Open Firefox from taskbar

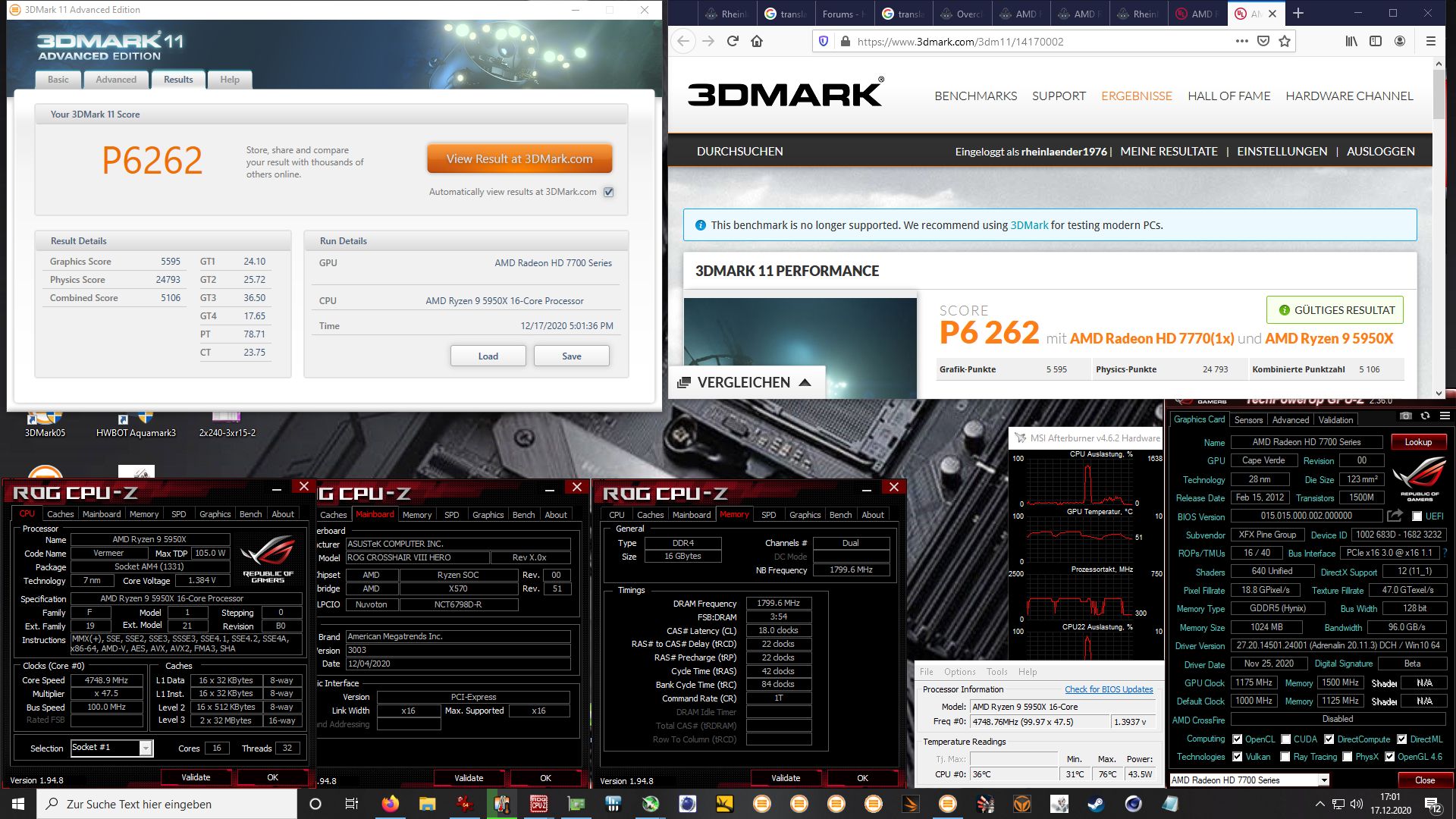(390, 804)
